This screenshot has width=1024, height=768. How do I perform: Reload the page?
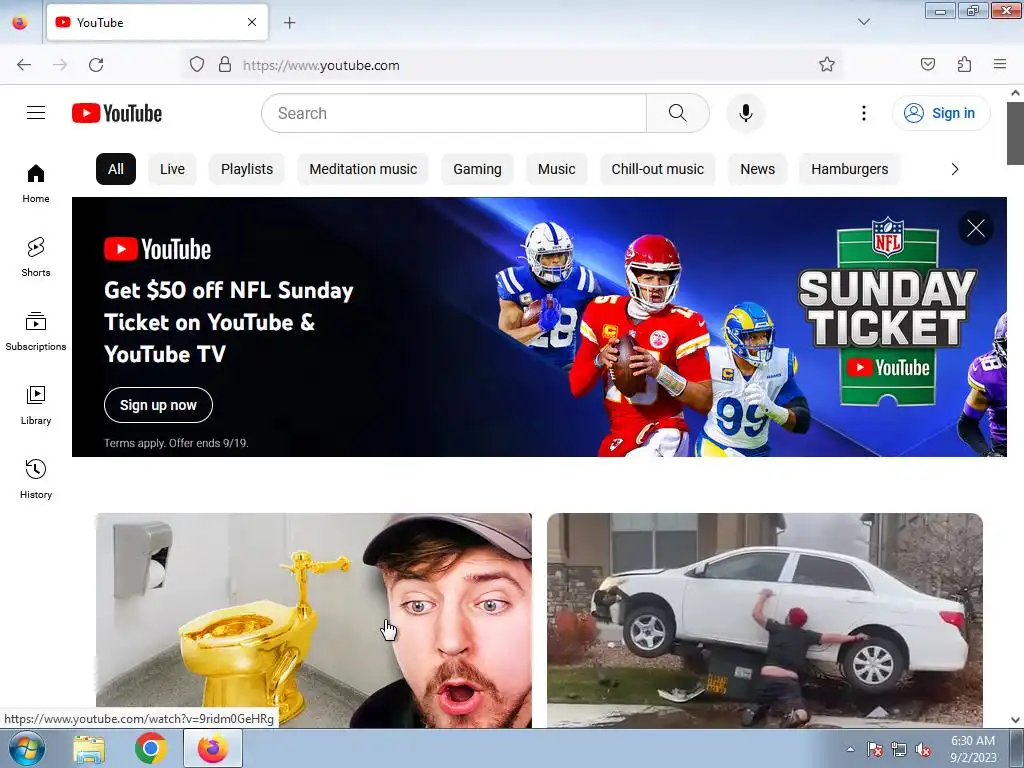point(96,65)
